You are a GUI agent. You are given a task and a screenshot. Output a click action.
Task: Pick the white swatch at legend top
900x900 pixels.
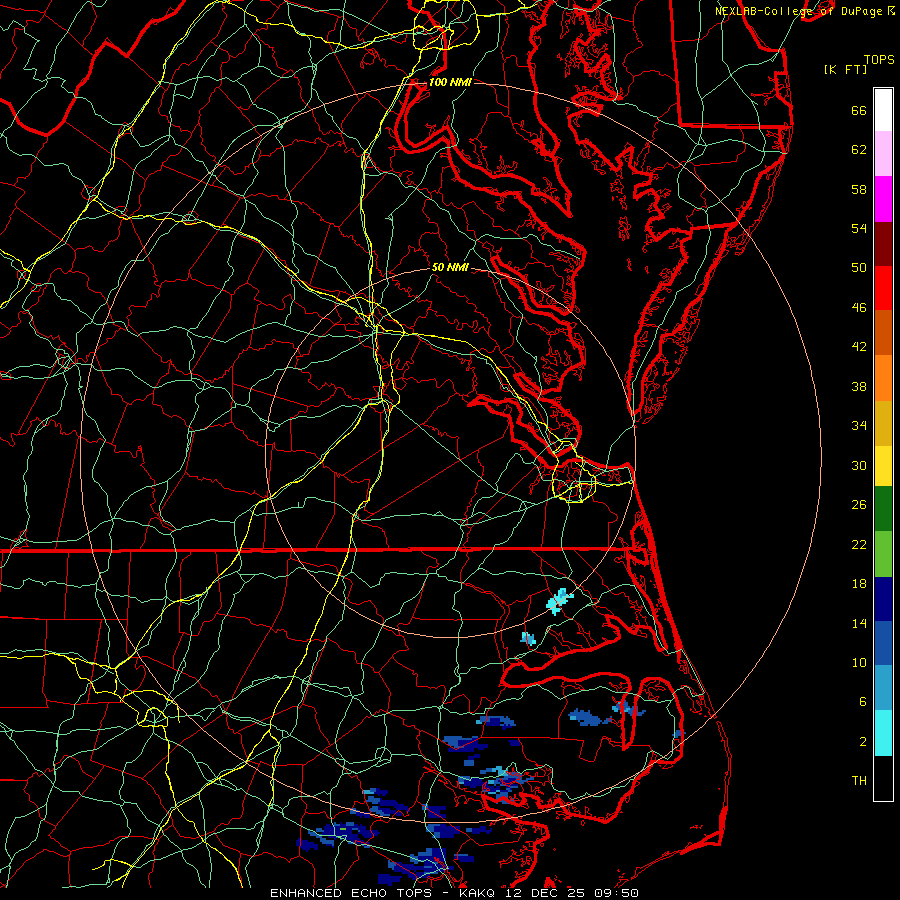click(x=883, y=110)
